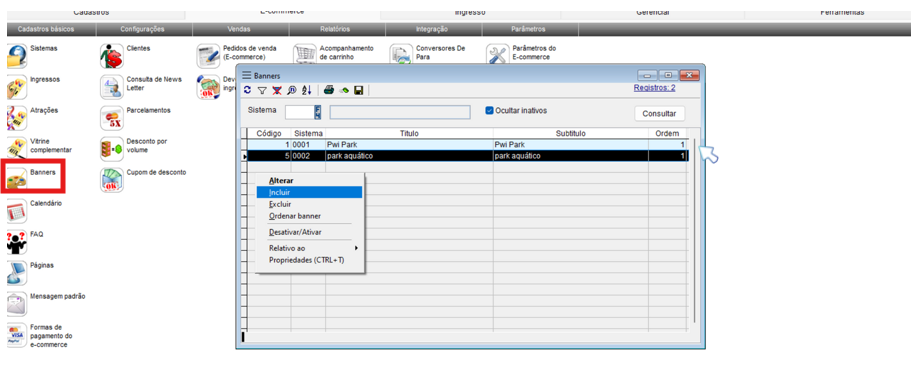Print the banner list using printer icon
Image resolution: width=911 pixels, height=385 pixels.
329,90
